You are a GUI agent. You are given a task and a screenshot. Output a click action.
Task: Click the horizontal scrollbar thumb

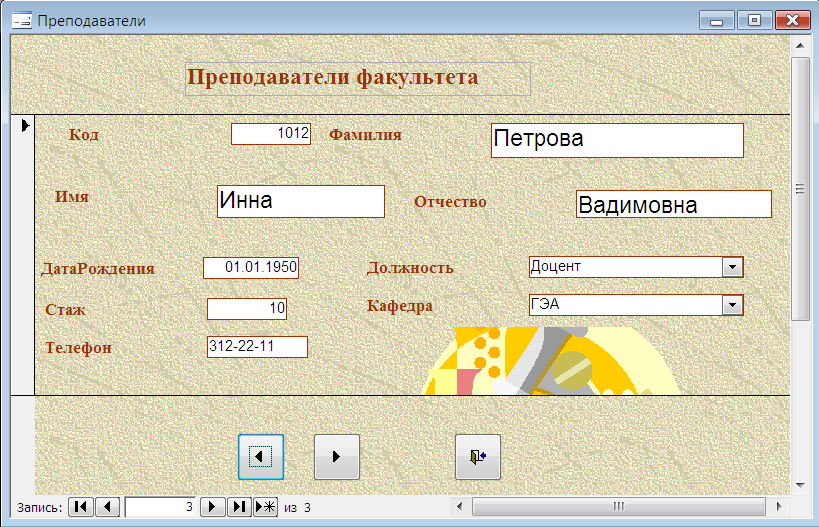pos(618,506)
